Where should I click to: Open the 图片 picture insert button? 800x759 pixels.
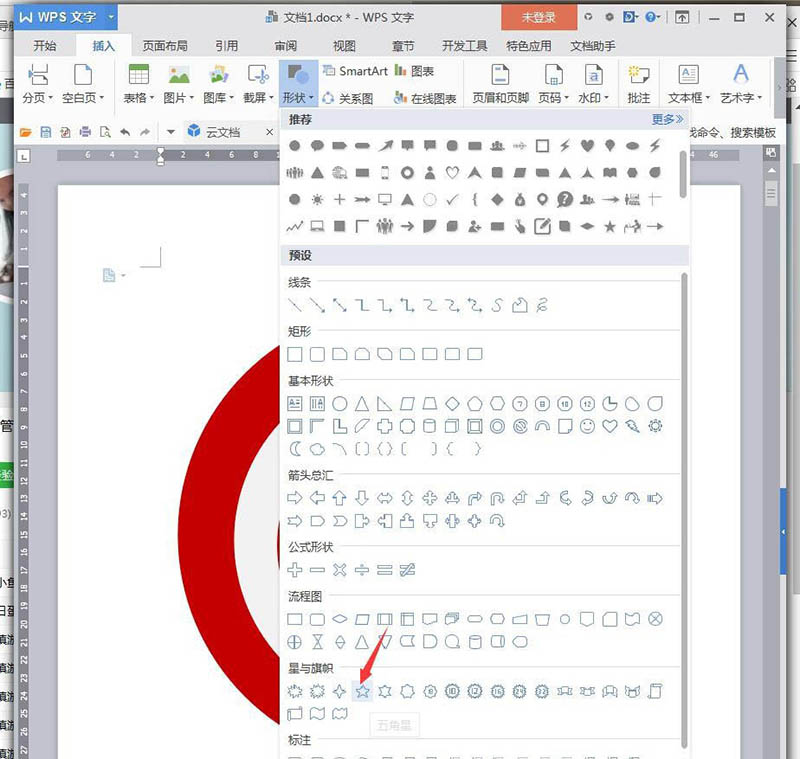(x=179, y=82)
